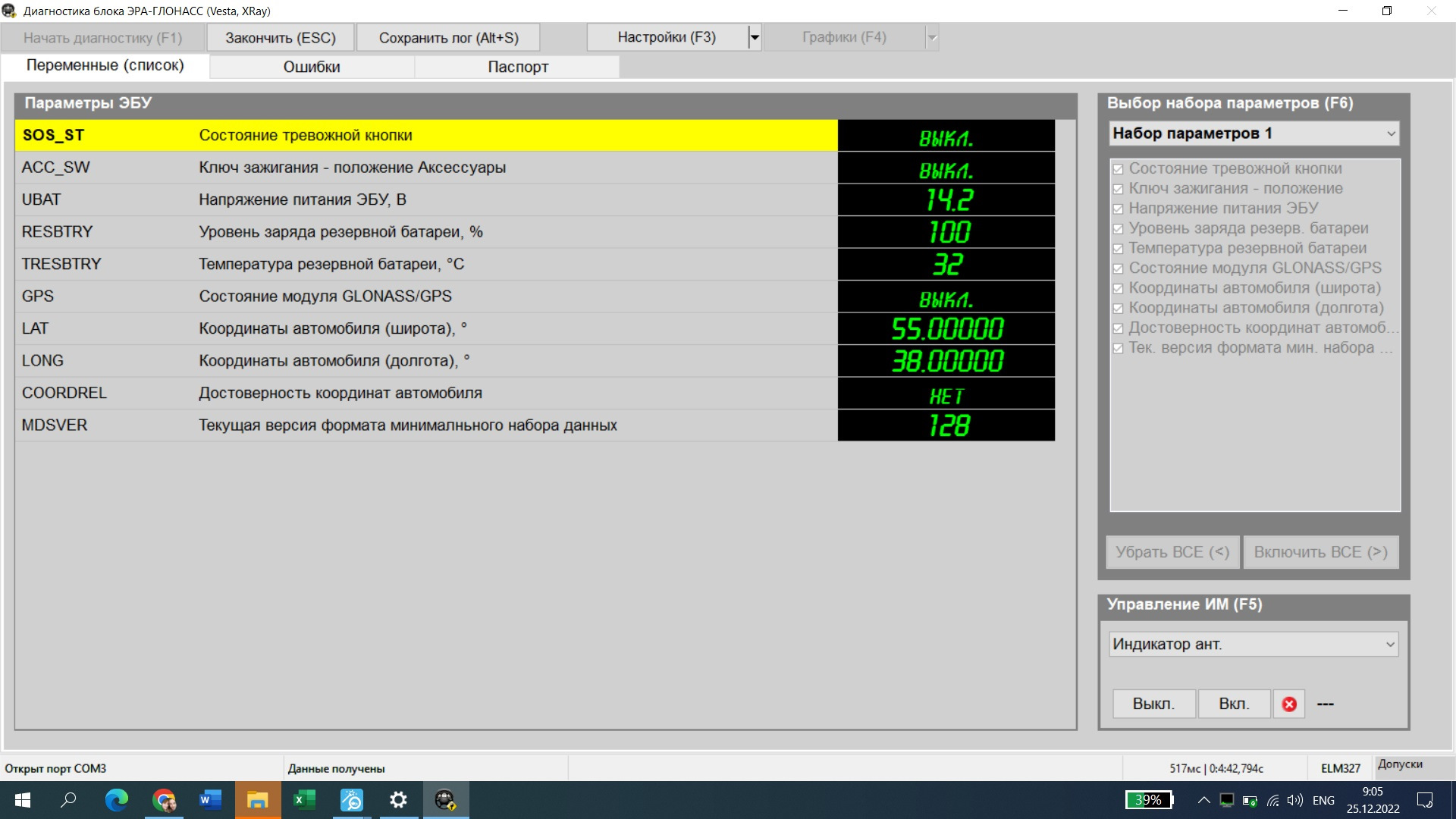
Task: Toggle Состояние модуля GLONASS/GPS checkbox
Action: (1118, 268)
